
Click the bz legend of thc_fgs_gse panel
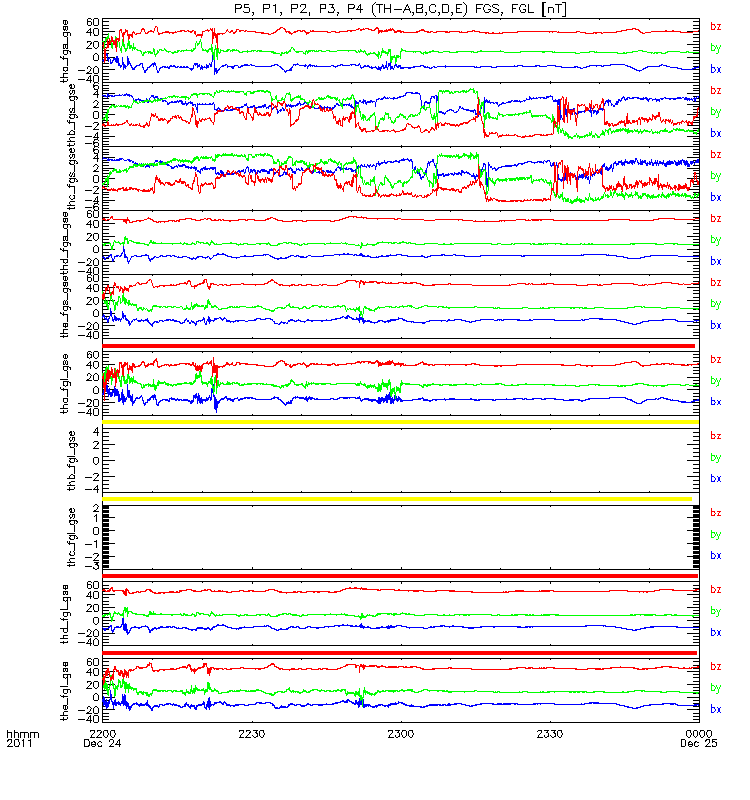pyautogui.click(x=716, y=155)
